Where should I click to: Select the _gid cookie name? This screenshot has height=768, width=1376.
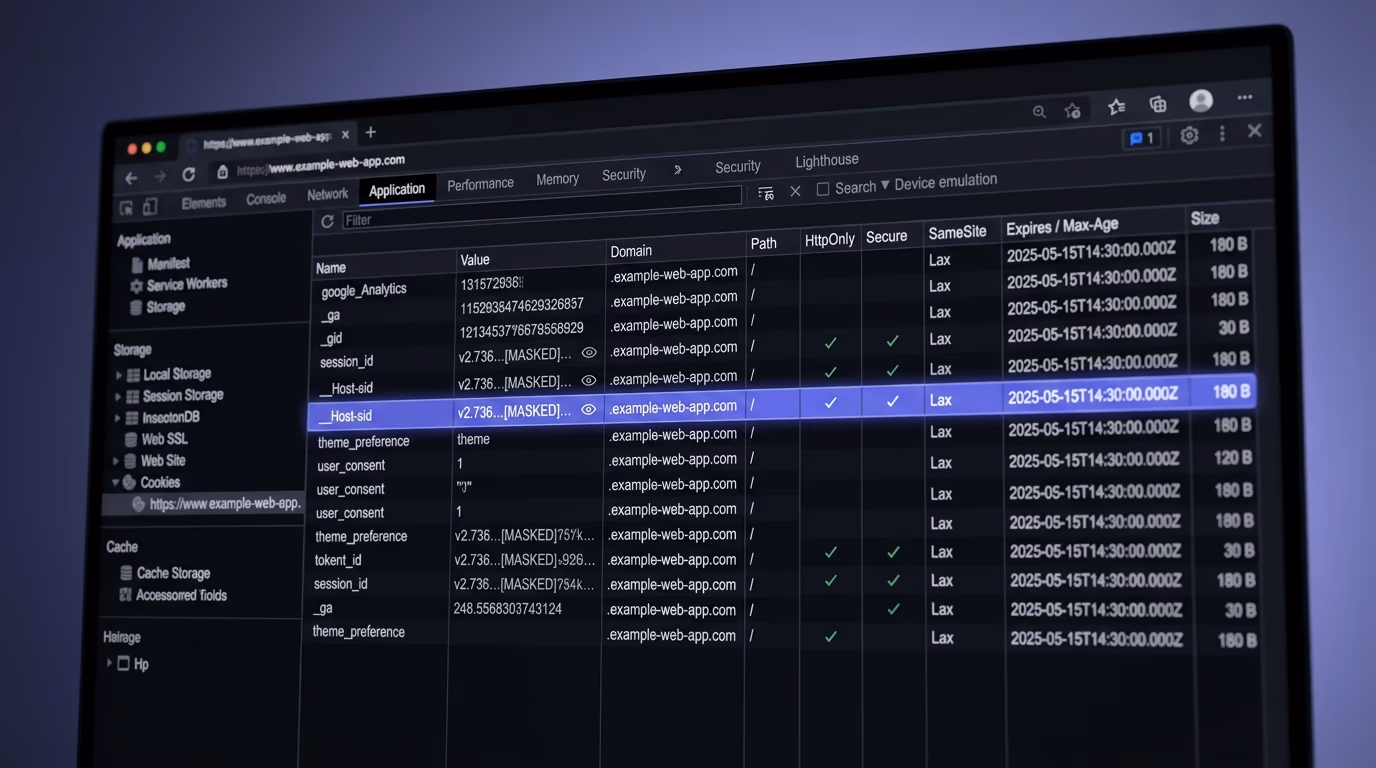[x=330, y=338]
